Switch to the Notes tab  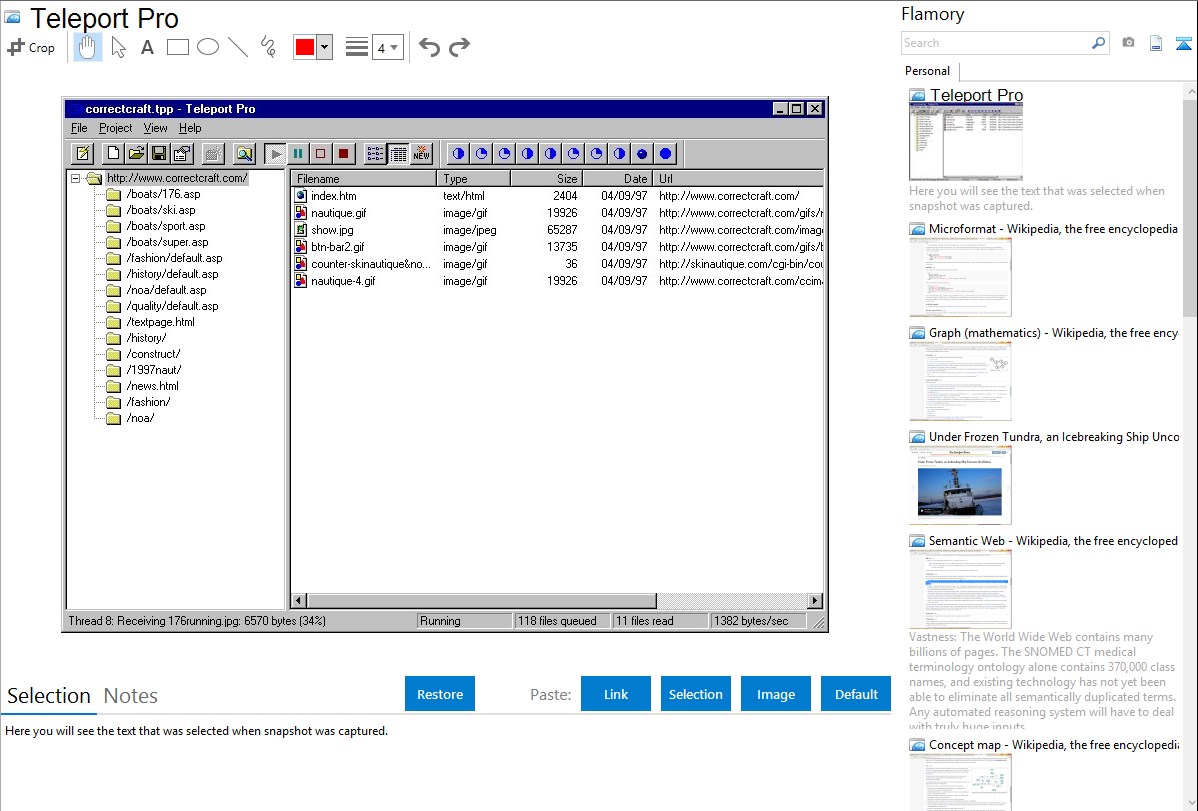[131, 696]
